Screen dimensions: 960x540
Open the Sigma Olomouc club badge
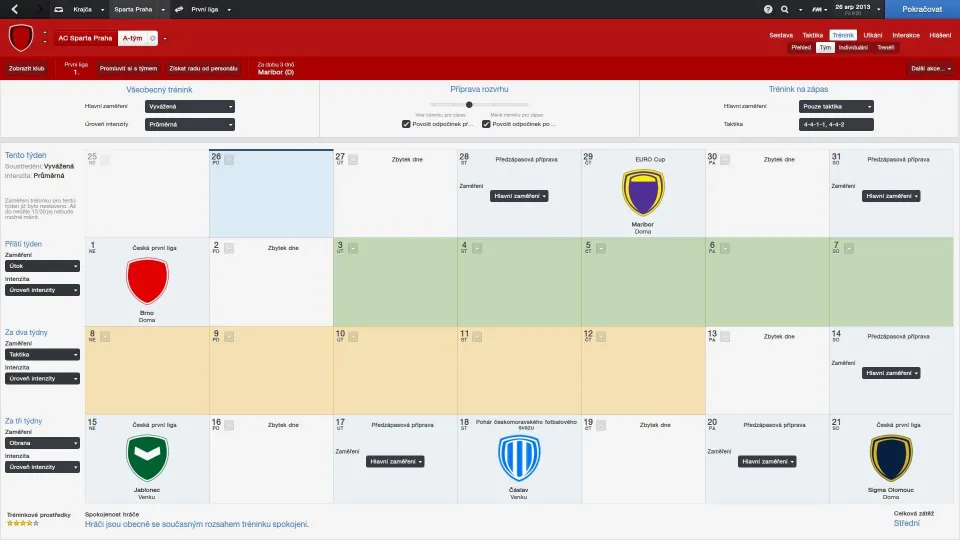pos(890,457)
